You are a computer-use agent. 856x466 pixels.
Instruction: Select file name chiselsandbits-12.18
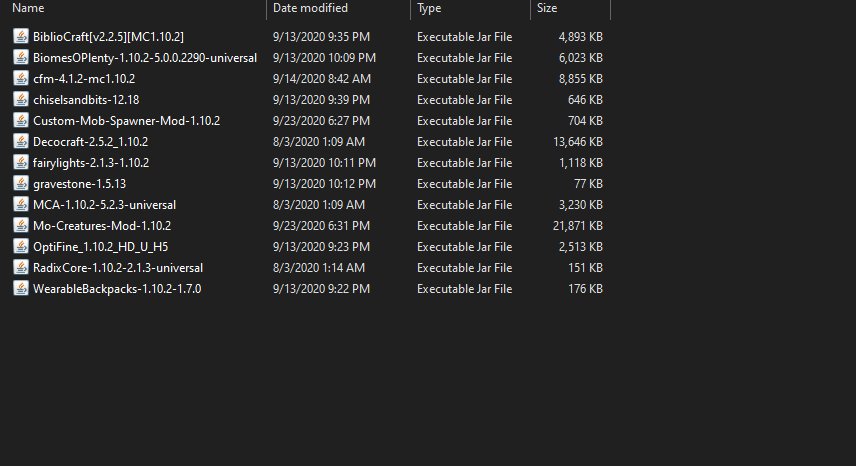pos(86,100)
